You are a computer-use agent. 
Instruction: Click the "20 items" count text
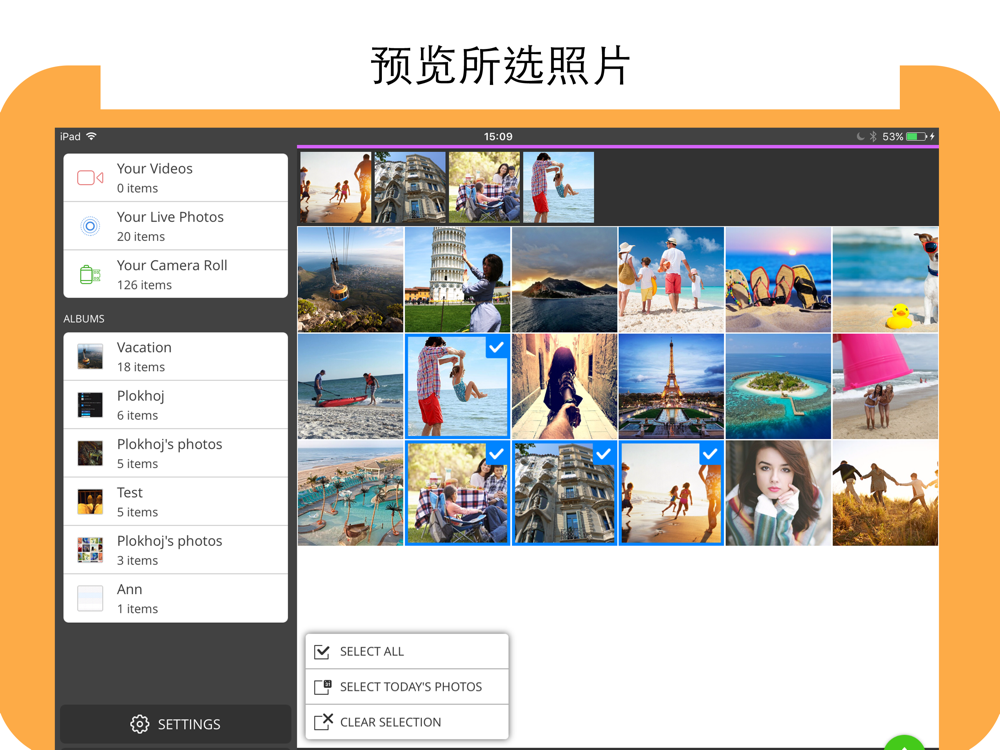(x=141, y=237)
